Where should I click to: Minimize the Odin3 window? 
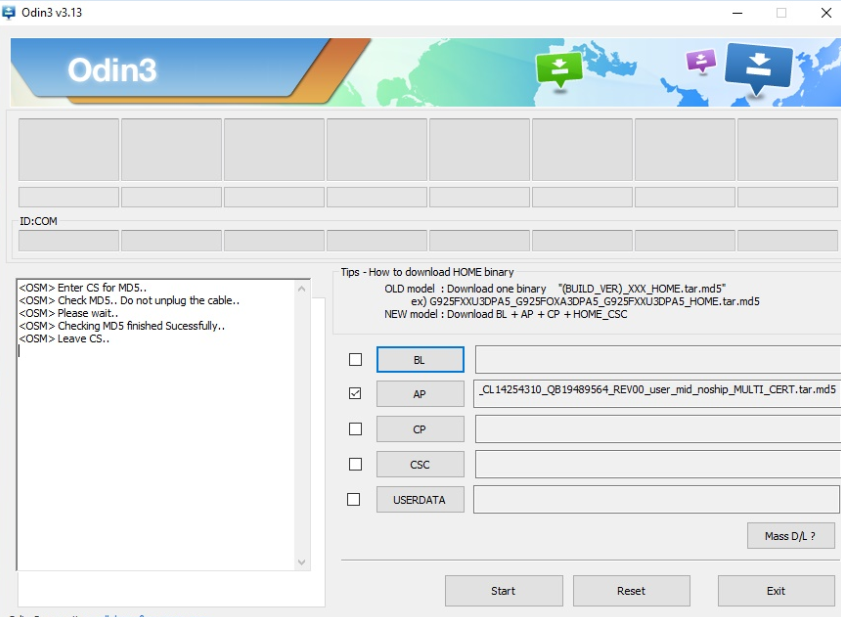737,13
